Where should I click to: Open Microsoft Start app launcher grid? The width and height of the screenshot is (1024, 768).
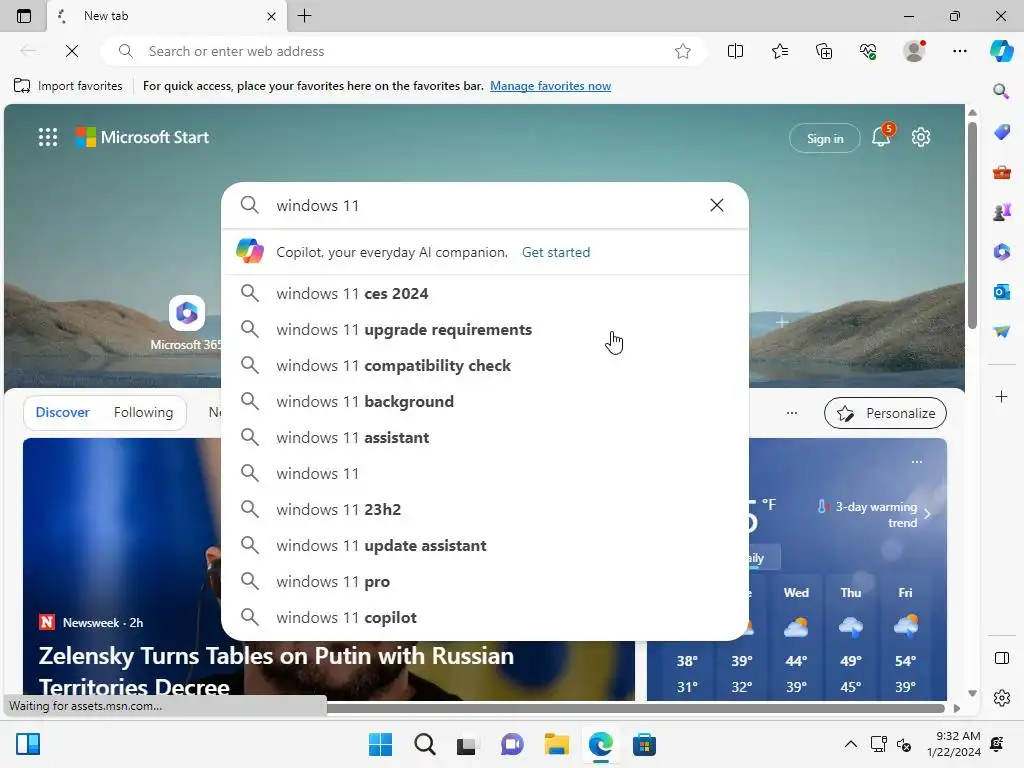(48, 137)
